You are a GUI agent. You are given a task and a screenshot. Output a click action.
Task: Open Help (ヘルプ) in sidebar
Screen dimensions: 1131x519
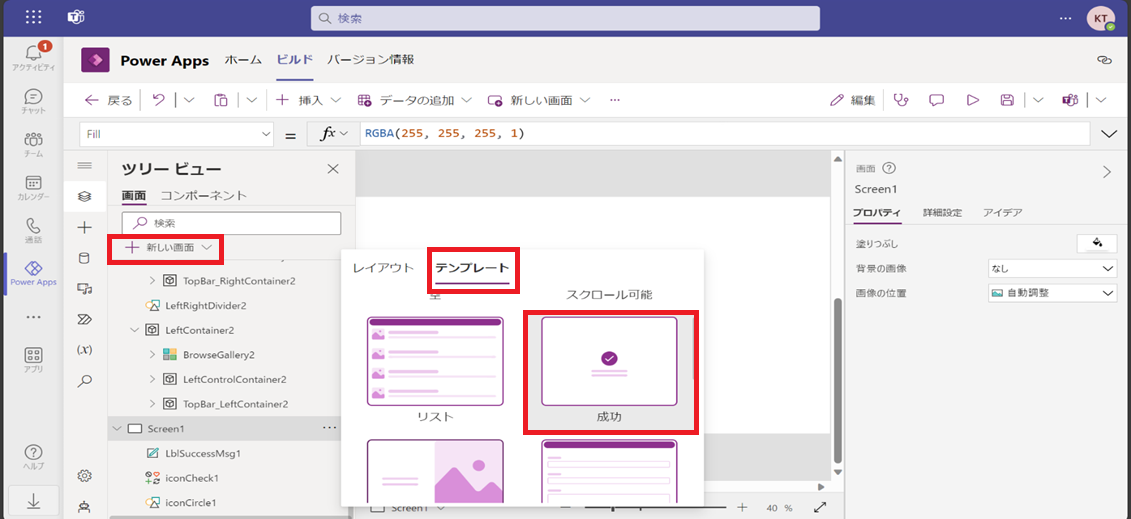(x=33, y=457)
